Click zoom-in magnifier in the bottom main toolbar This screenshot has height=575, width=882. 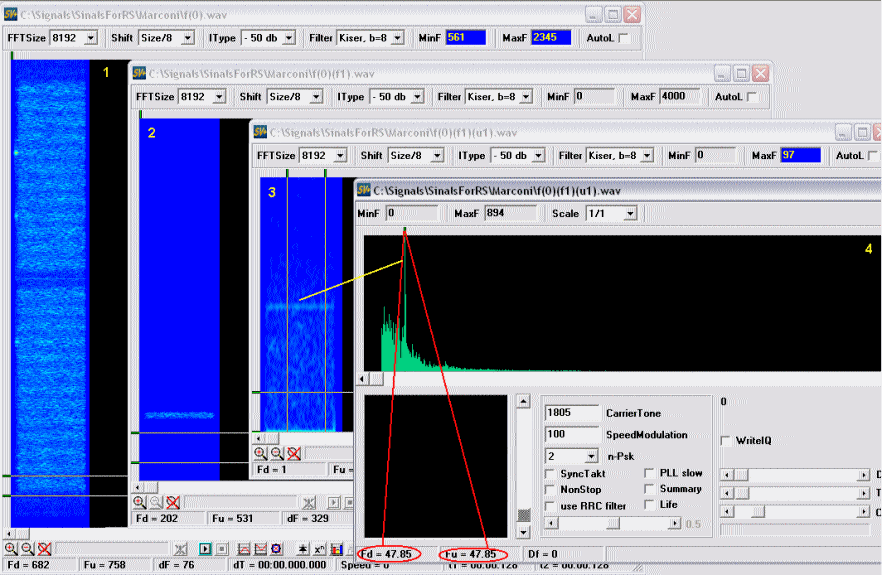point(10,549)
